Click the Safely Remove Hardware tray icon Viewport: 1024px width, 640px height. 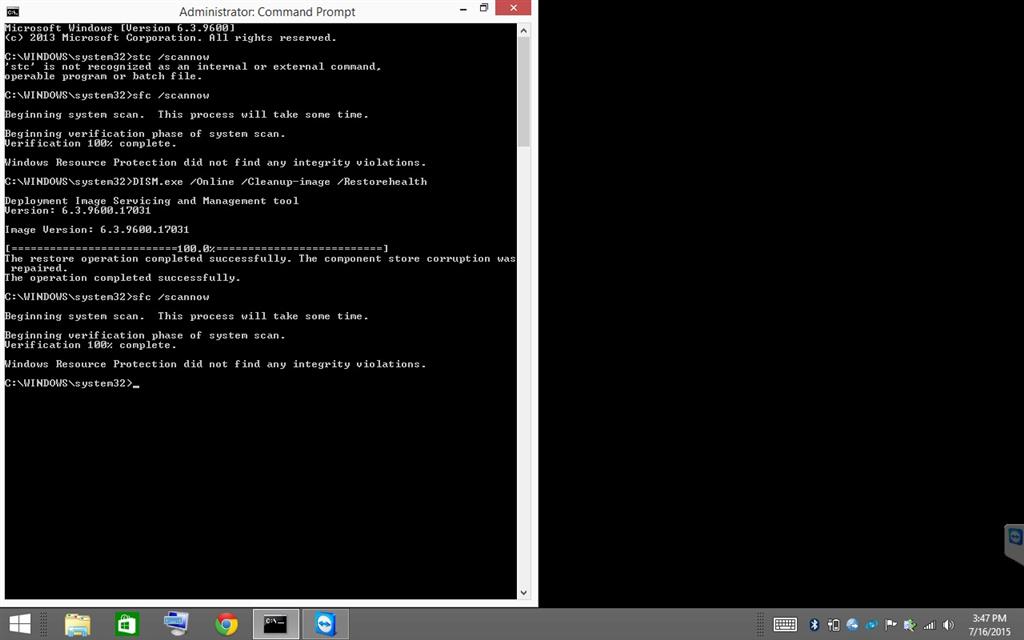(910, 625)
